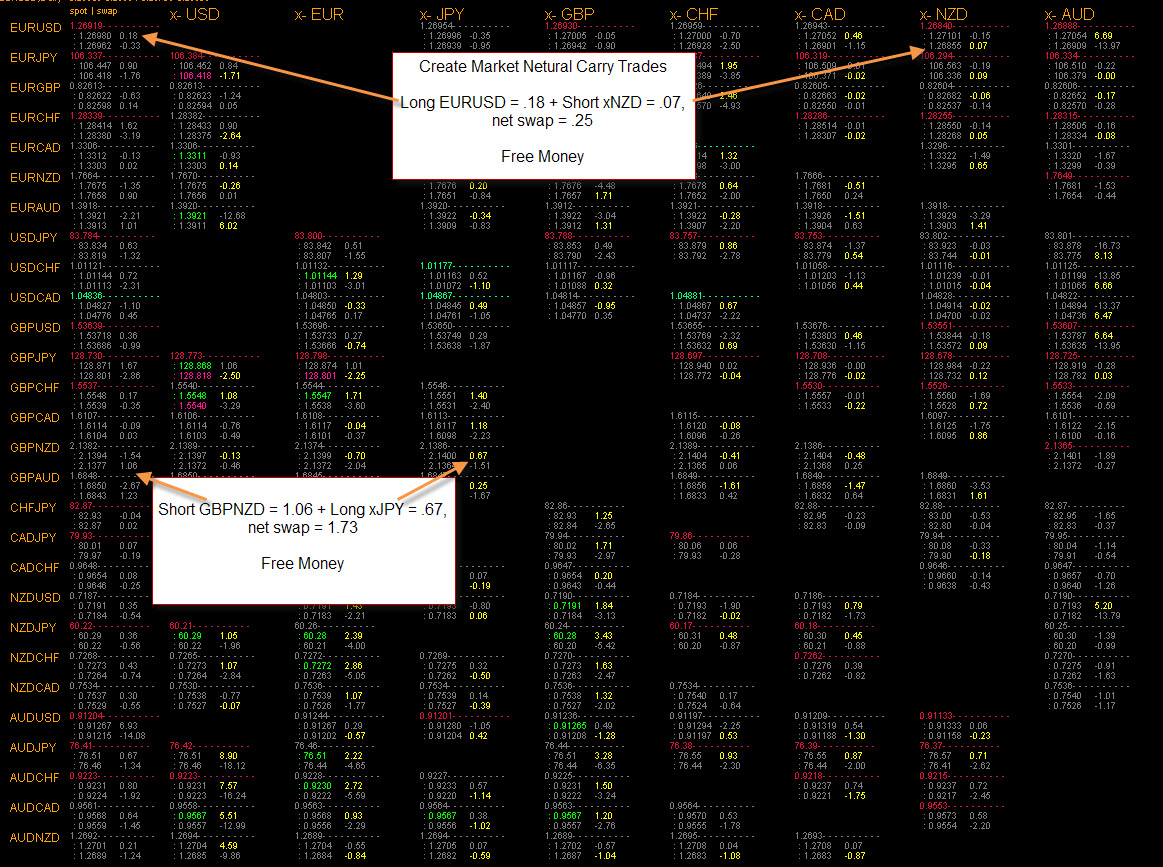Select the EURNZD row label
Viewport: 1163px width, 867px height.
coord(35,177)
